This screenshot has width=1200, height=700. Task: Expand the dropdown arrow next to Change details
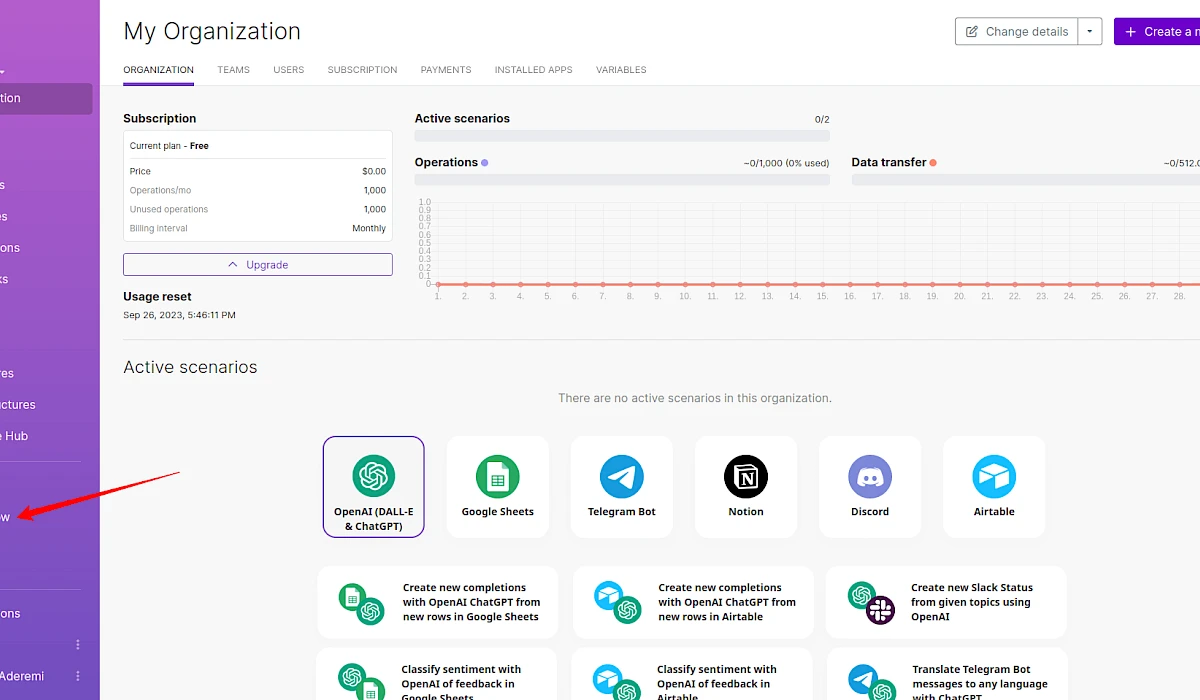click(x=1090, y=31)
